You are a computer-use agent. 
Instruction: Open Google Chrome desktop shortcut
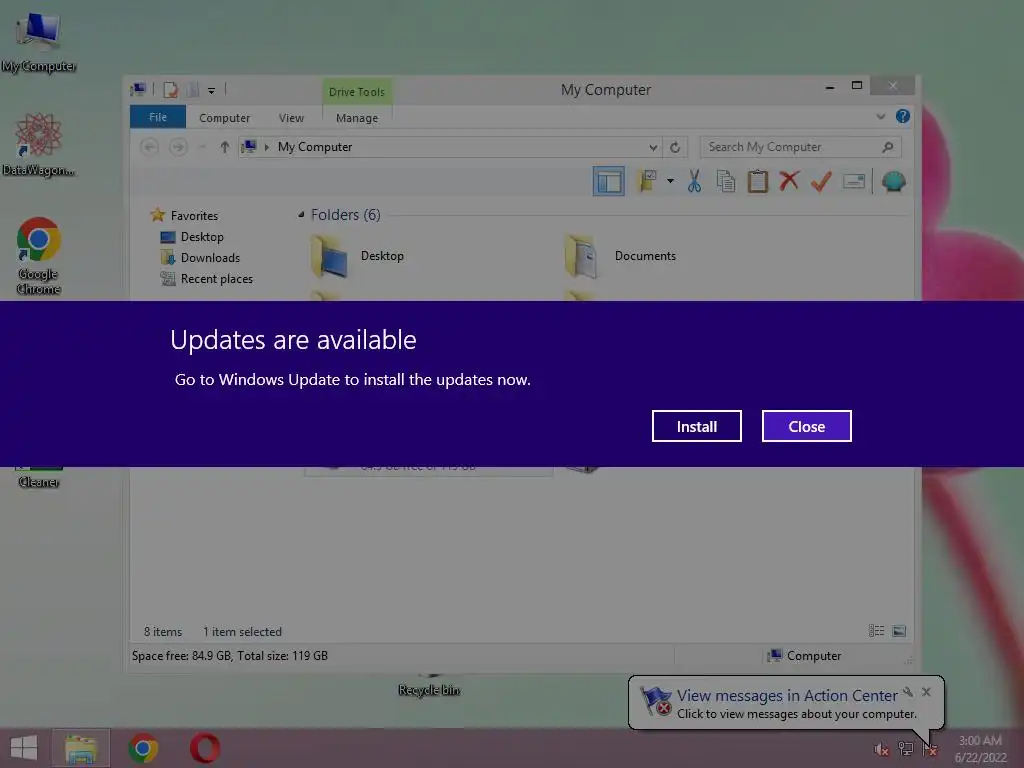point(38,256)
